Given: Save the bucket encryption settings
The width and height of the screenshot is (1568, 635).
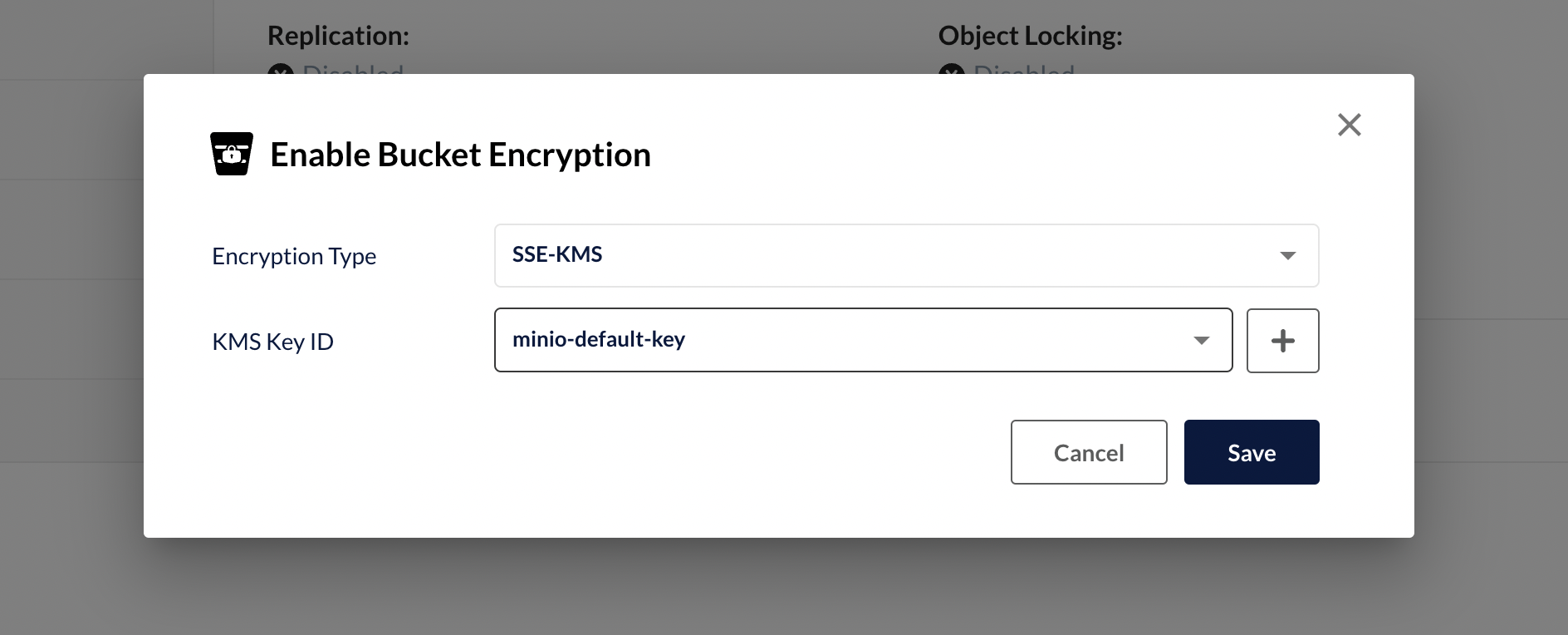Looking at the screenshot, I should pyautogui.click(x=1251, y=452).
